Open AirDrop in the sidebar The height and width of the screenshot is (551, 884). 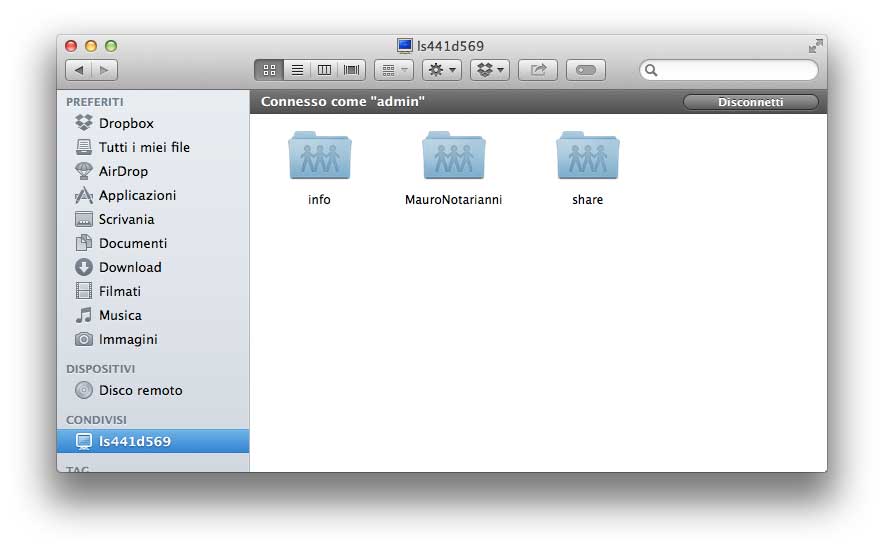point(153,171)
